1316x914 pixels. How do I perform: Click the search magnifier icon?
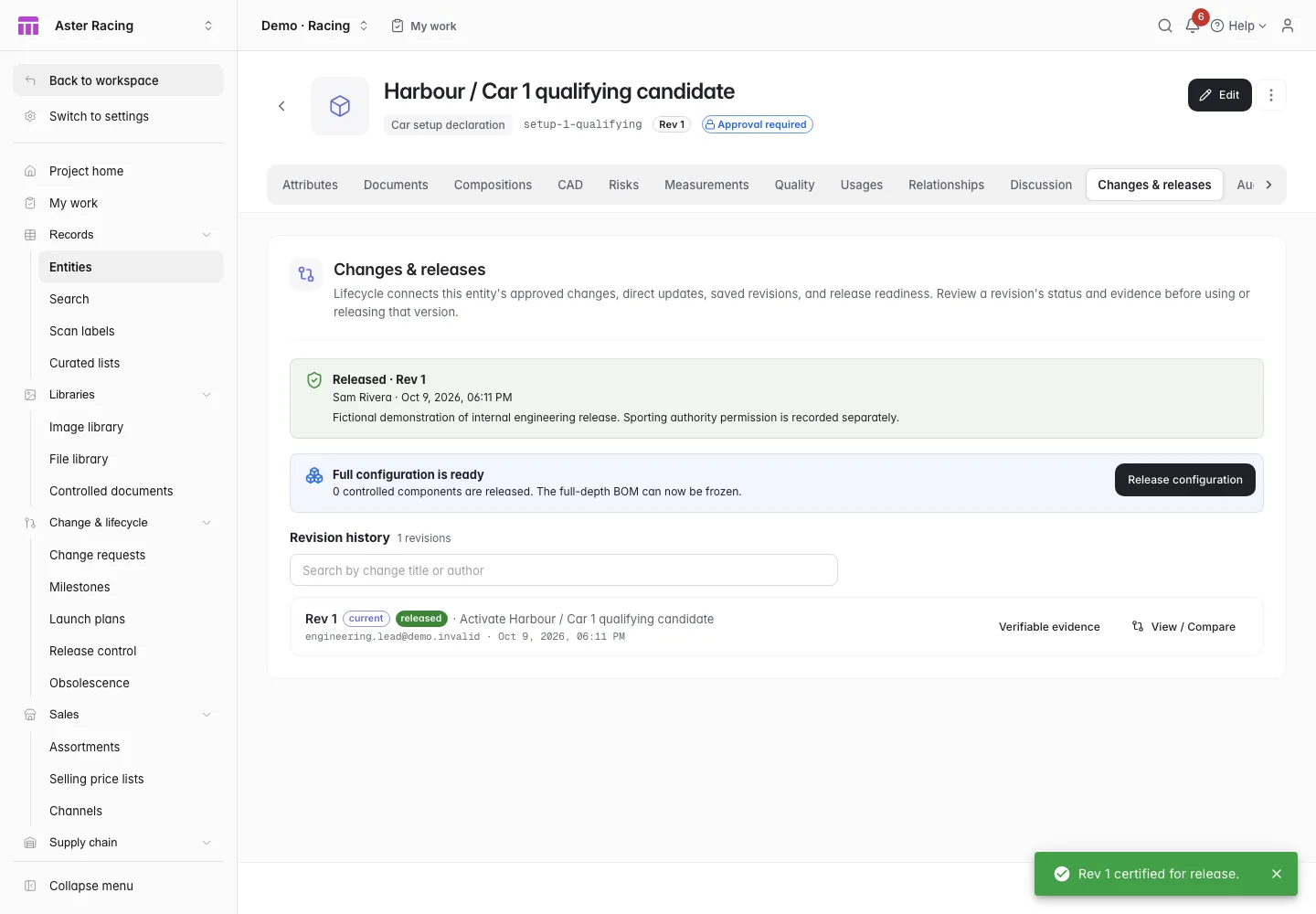1164,26
